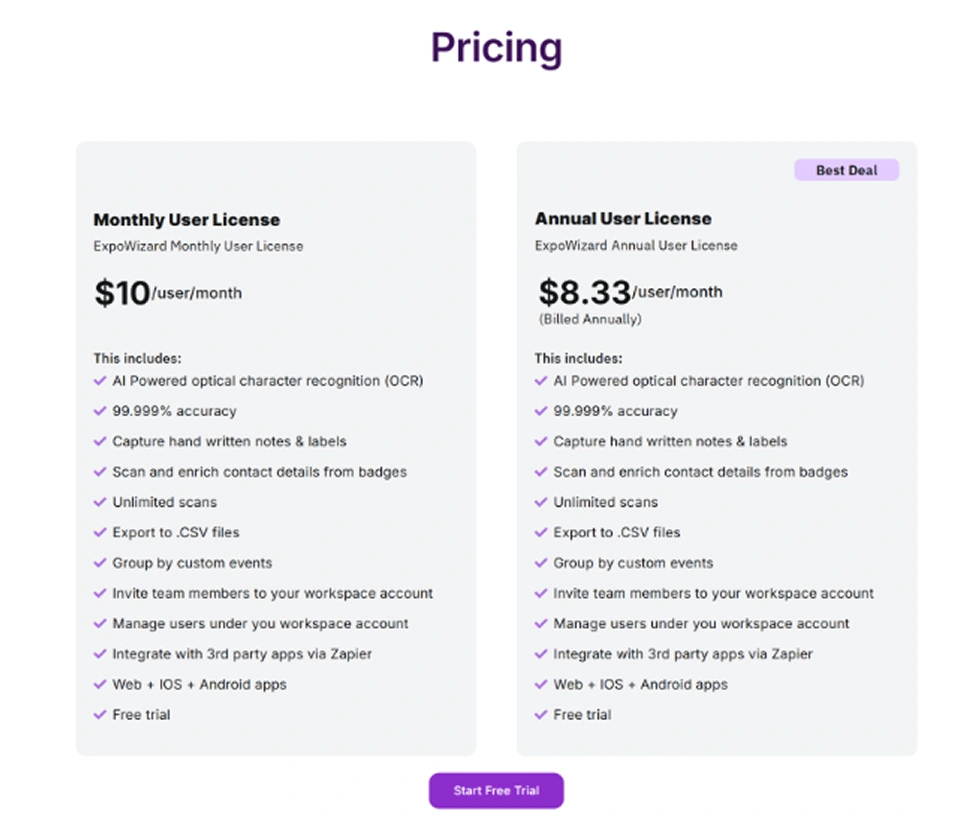
Task: Click the Annual User License heading
Action: point(623,218)
